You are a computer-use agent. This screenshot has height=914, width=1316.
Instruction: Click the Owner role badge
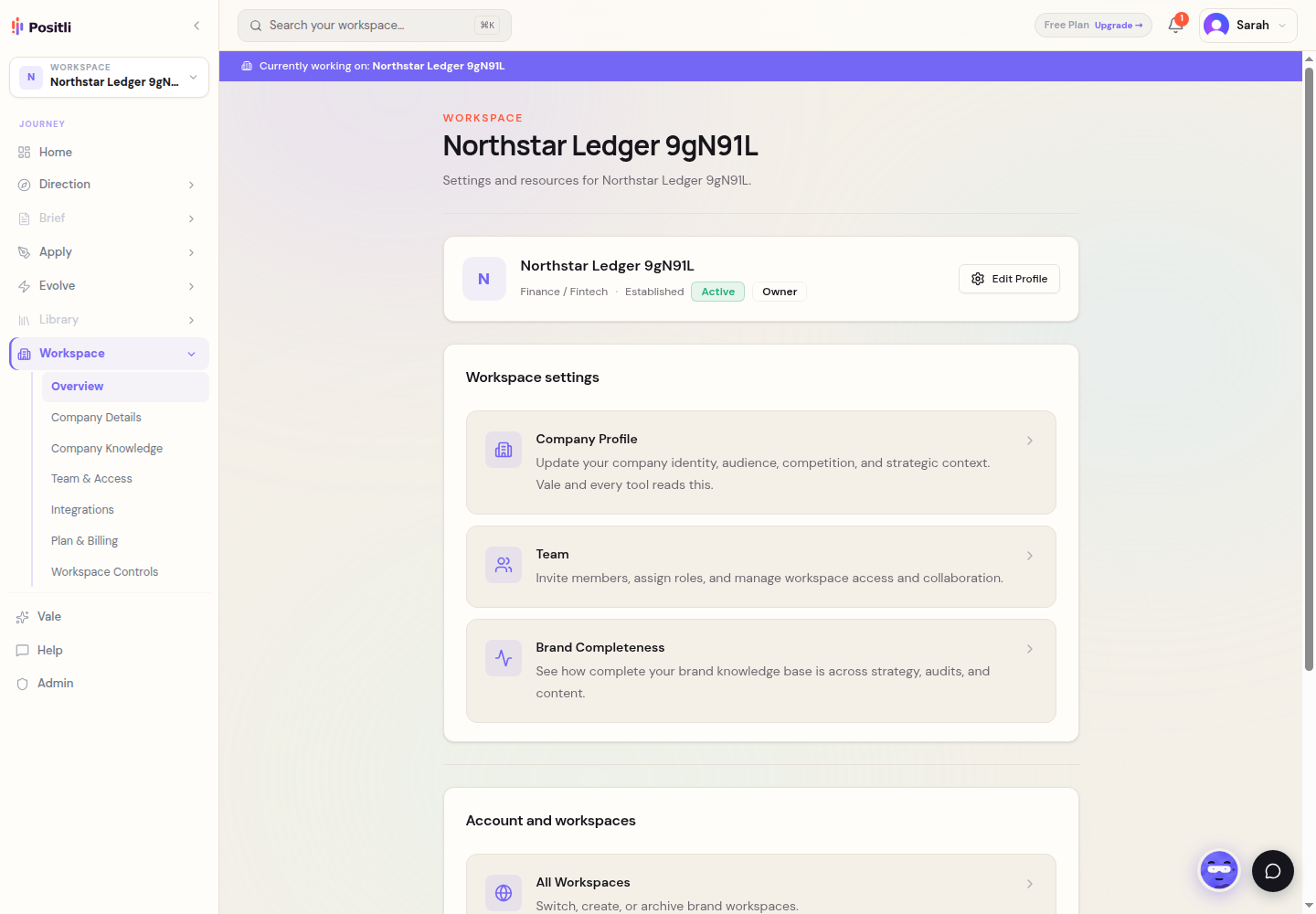point(780,292)
